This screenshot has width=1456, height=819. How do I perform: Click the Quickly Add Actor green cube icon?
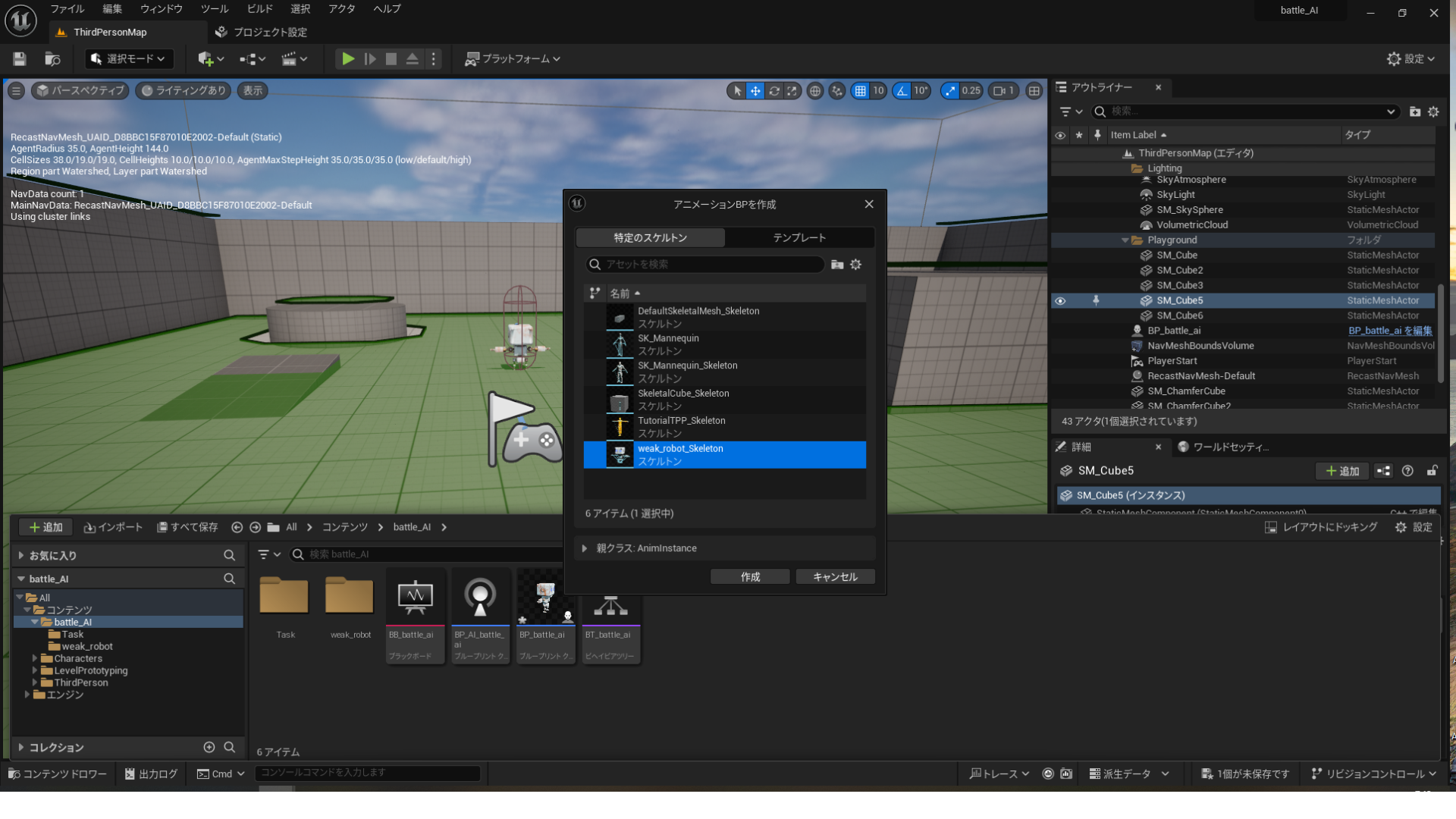(x=205, y=58)
